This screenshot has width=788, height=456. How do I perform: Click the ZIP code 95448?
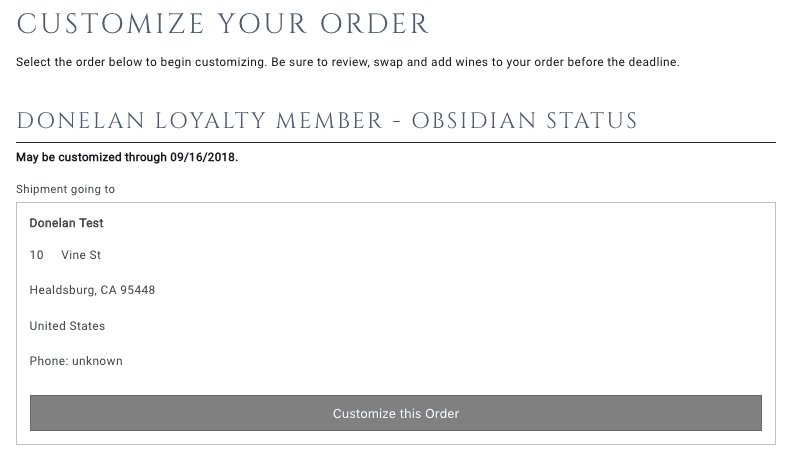[x=138, y=290]
